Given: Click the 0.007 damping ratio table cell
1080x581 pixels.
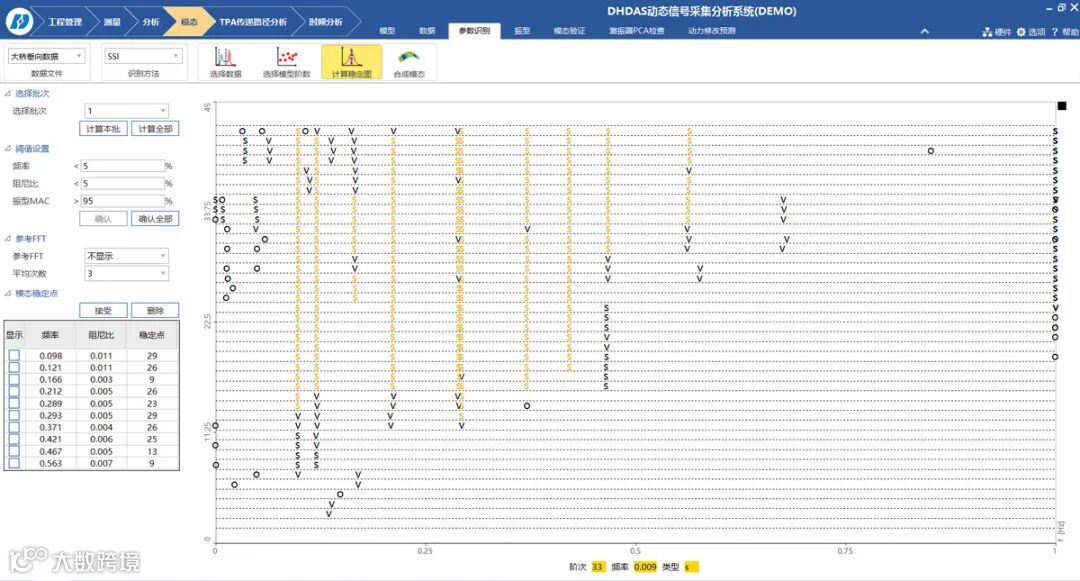Looking at the screenshot, I should click(x=101, y=463).
